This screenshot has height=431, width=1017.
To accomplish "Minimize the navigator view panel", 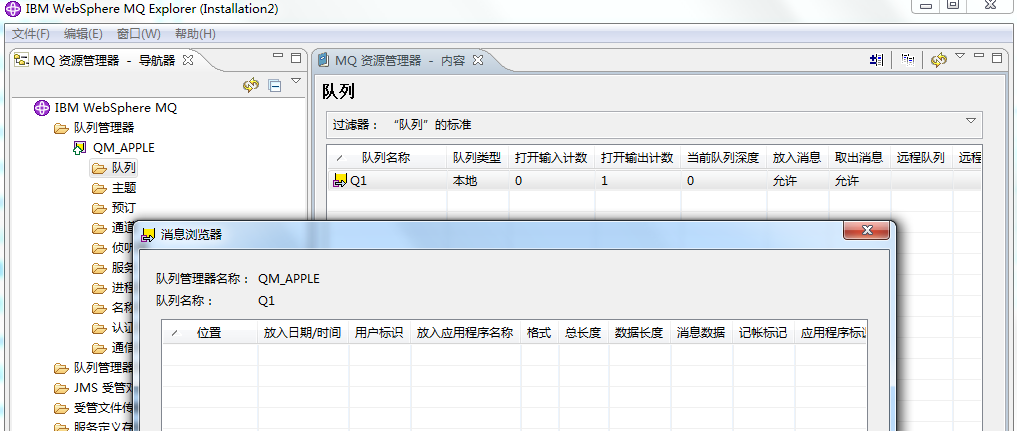I will (x=278, y=57).
